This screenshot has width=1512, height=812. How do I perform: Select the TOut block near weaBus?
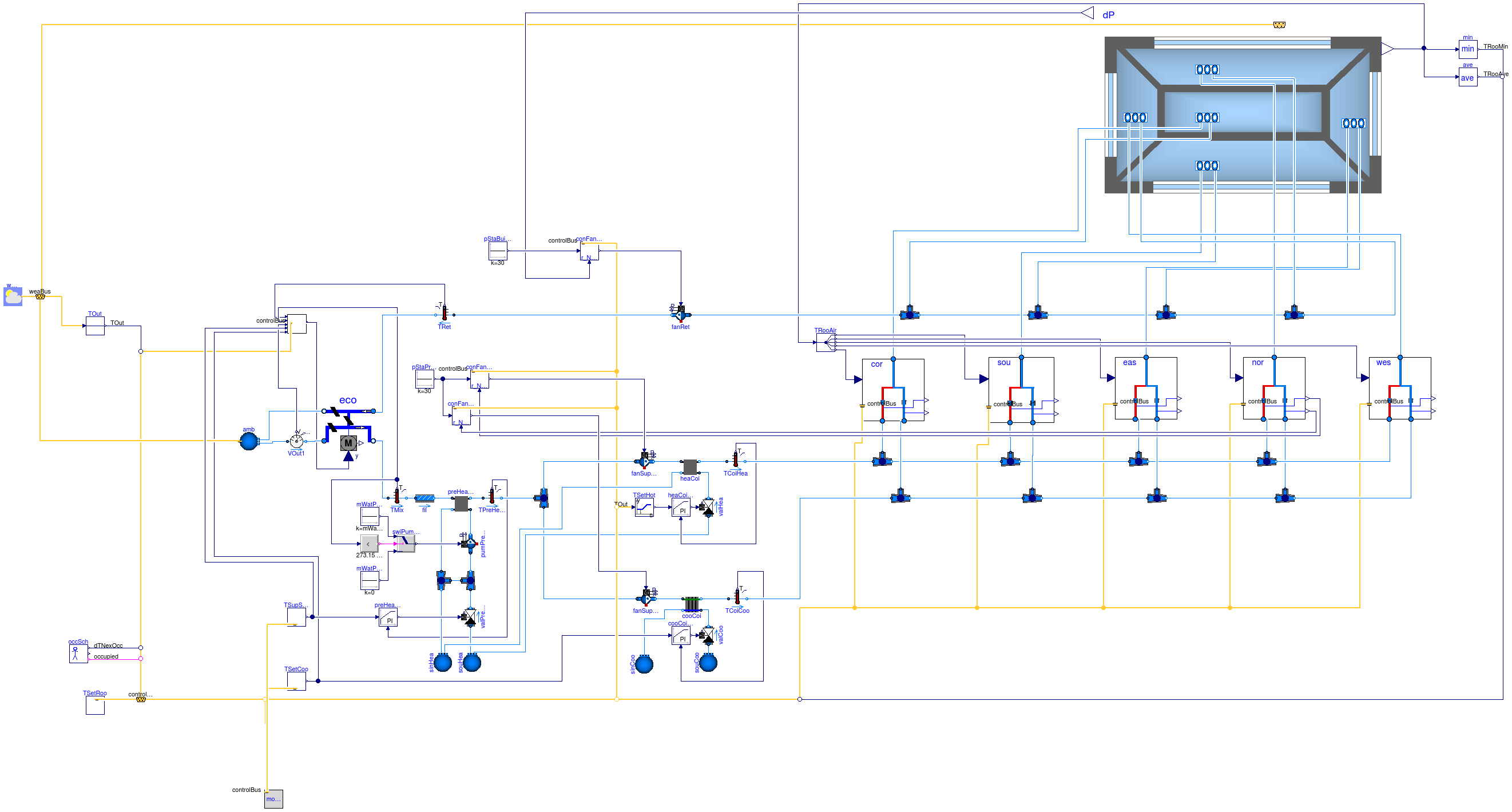(95, 326)
